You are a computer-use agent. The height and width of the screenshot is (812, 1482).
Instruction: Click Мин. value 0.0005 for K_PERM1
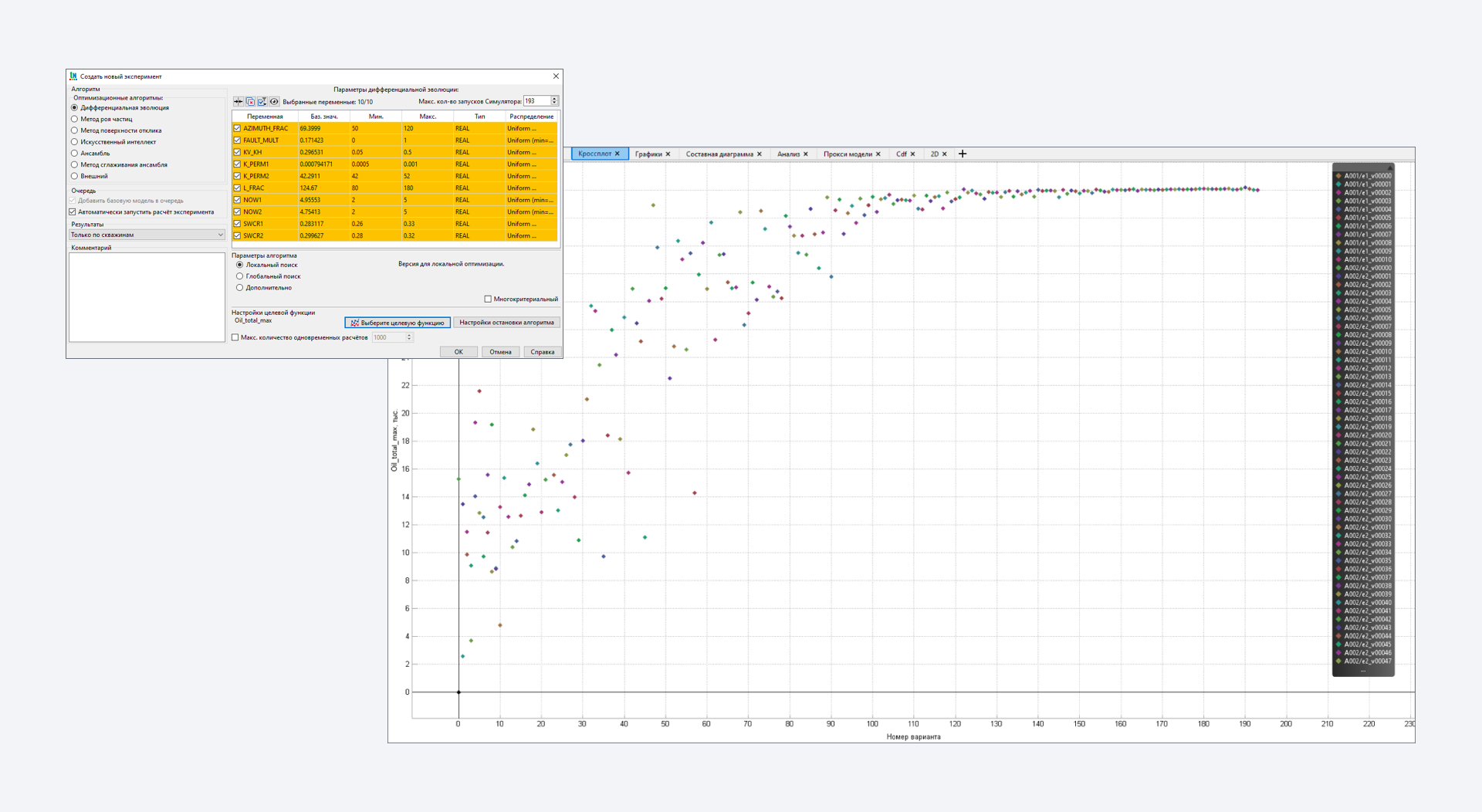tap(376, 164)
